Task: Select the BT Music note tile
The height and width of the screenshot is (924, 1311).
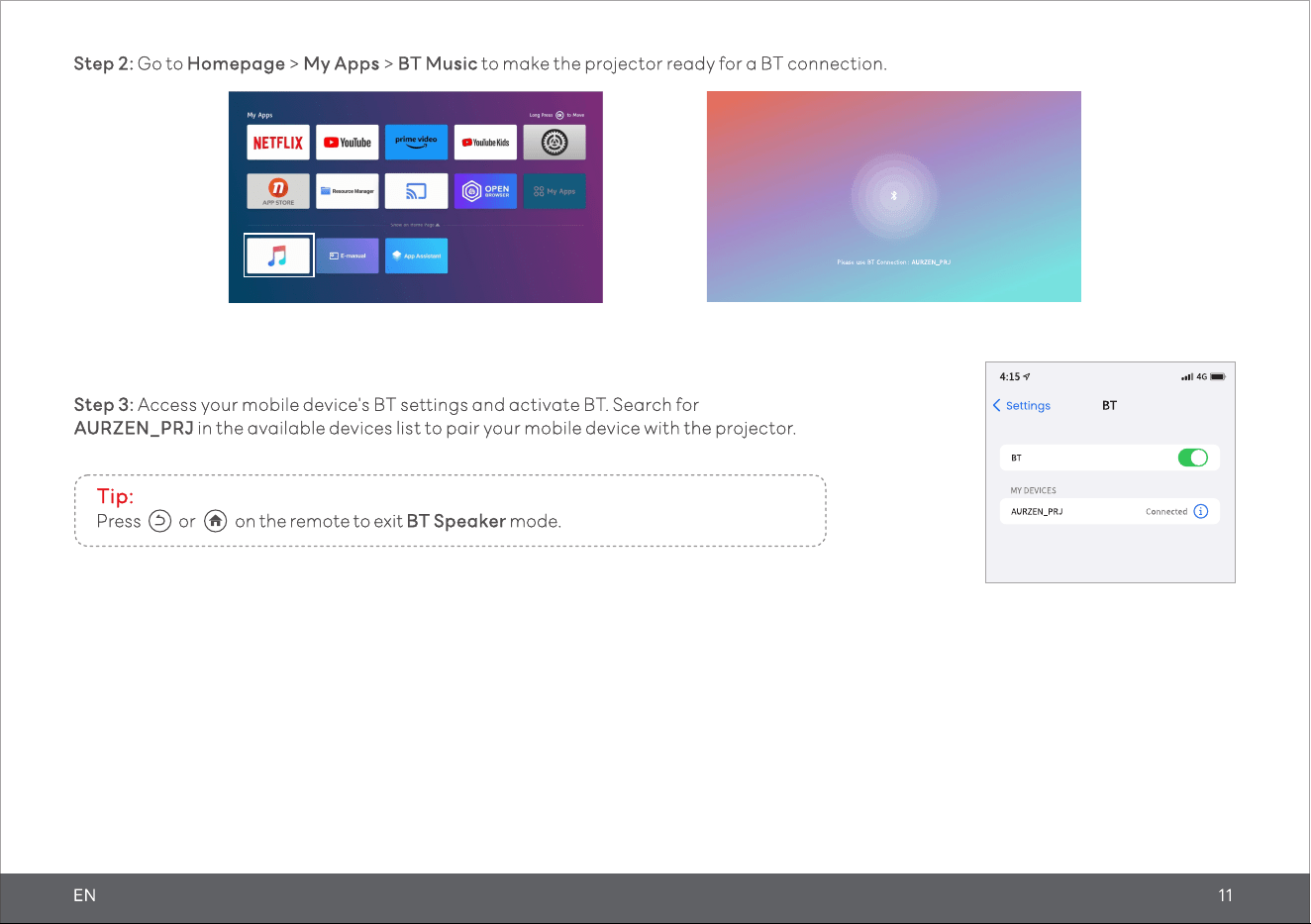Action: coord(278,256)
